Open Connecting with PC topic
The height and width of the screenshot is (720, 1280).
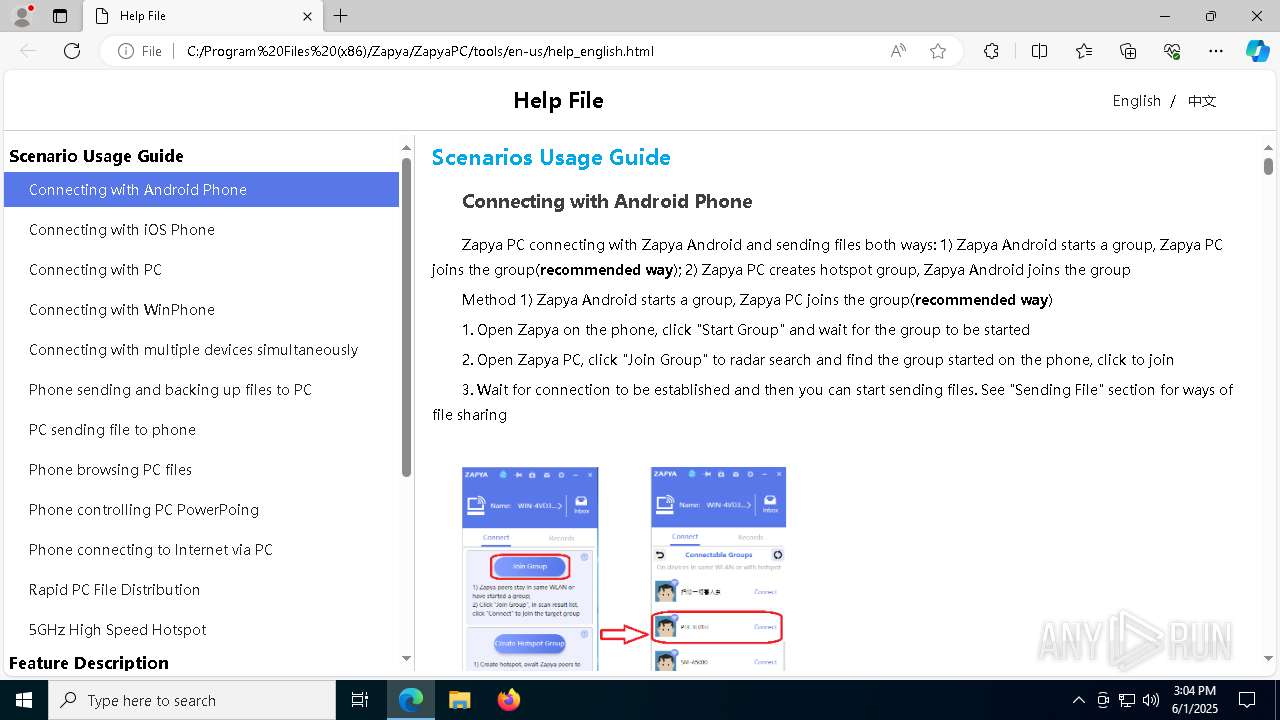pos(201,270)
